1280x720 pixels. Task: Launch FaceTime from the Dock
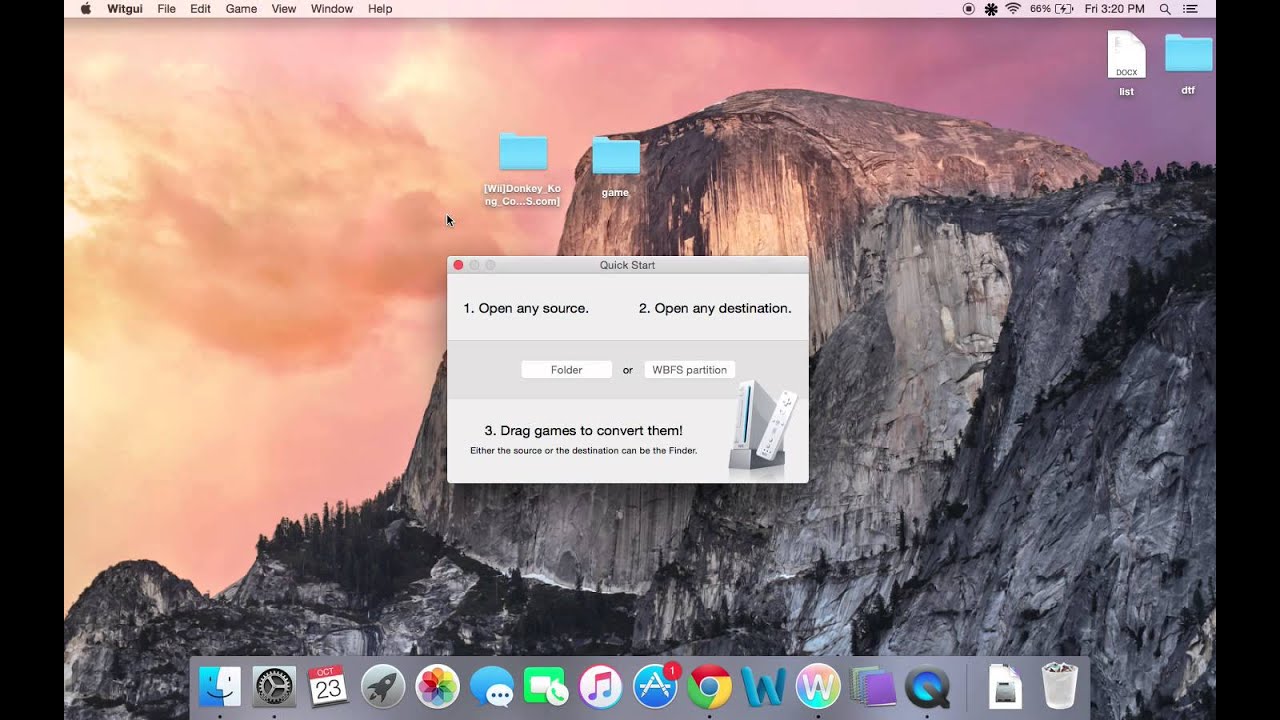[x=546, y=687]
